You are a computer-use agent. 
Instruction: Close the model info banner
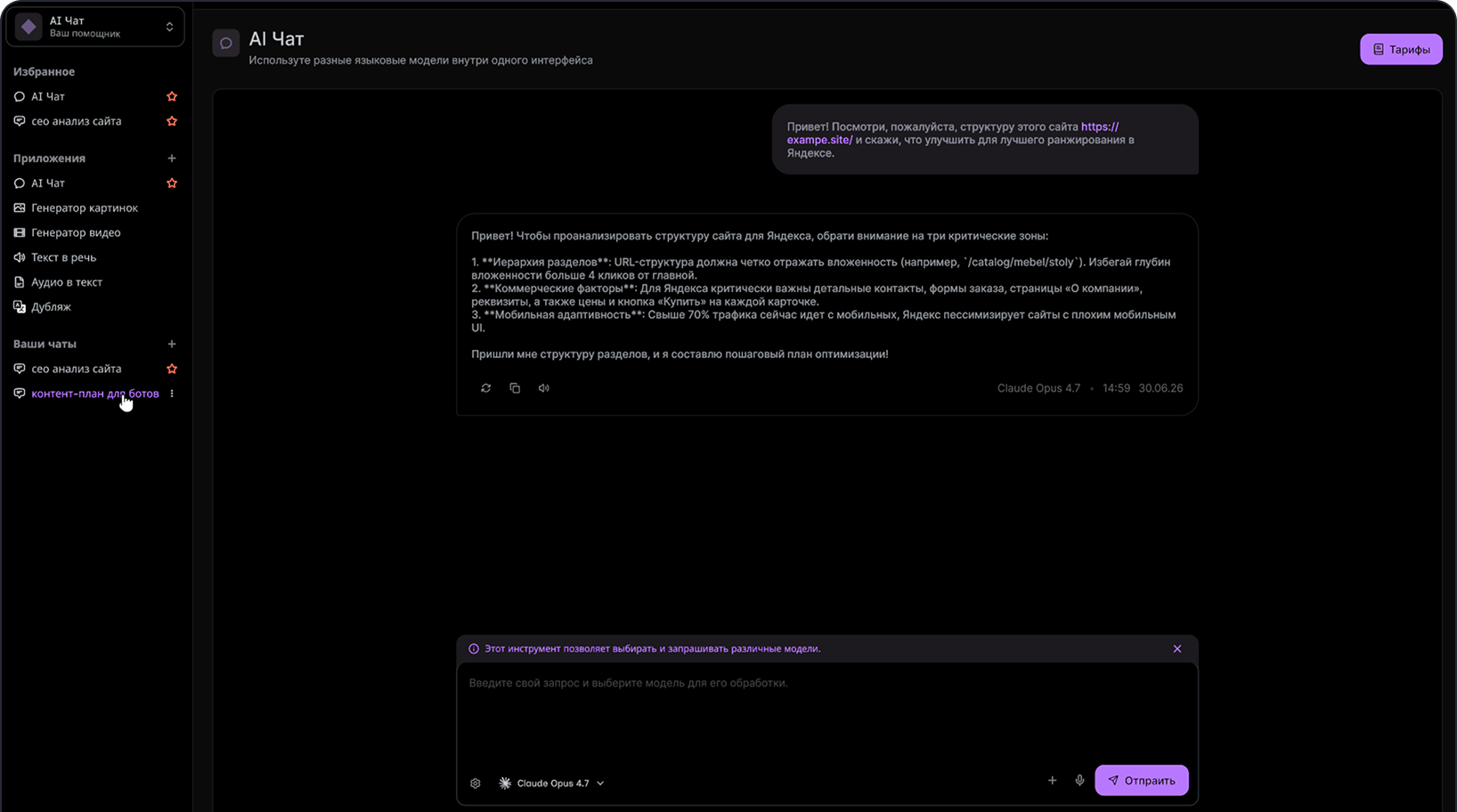click(x=1177, y=649)
